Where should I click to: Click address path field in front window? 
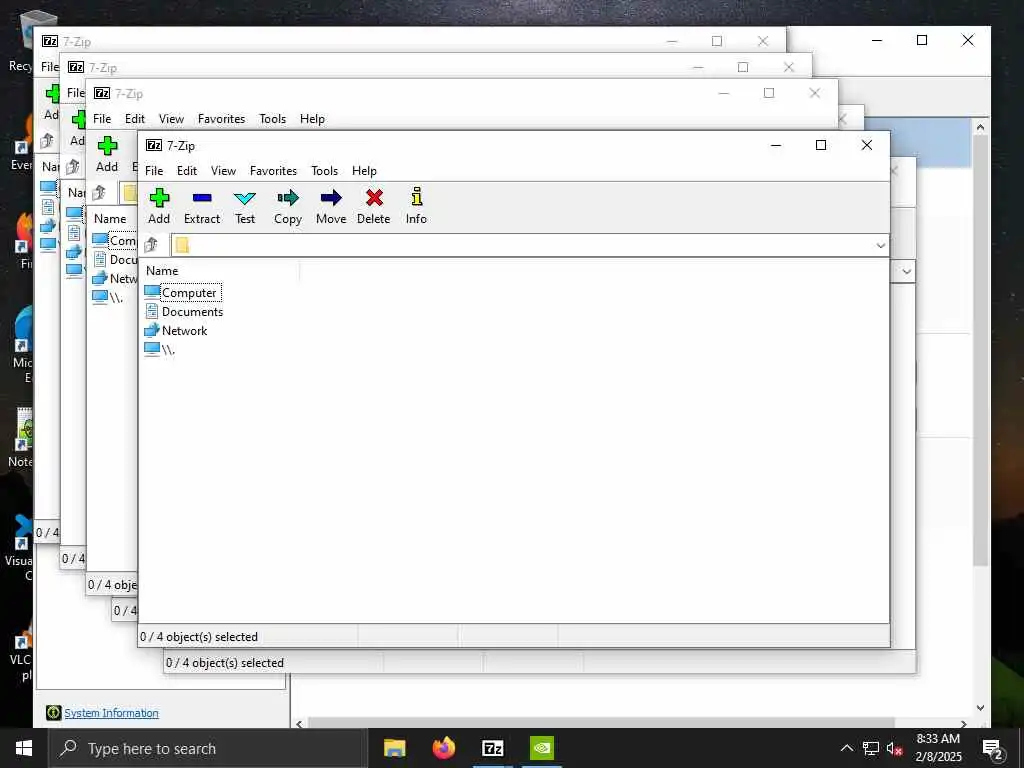pyautogui.click(x=529, y=246)
